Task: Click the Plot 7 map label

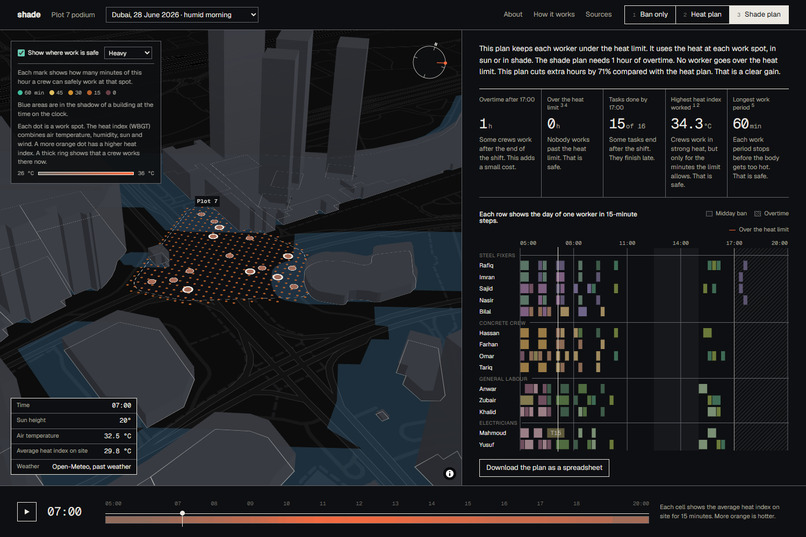Action: (x=207, y=201)
